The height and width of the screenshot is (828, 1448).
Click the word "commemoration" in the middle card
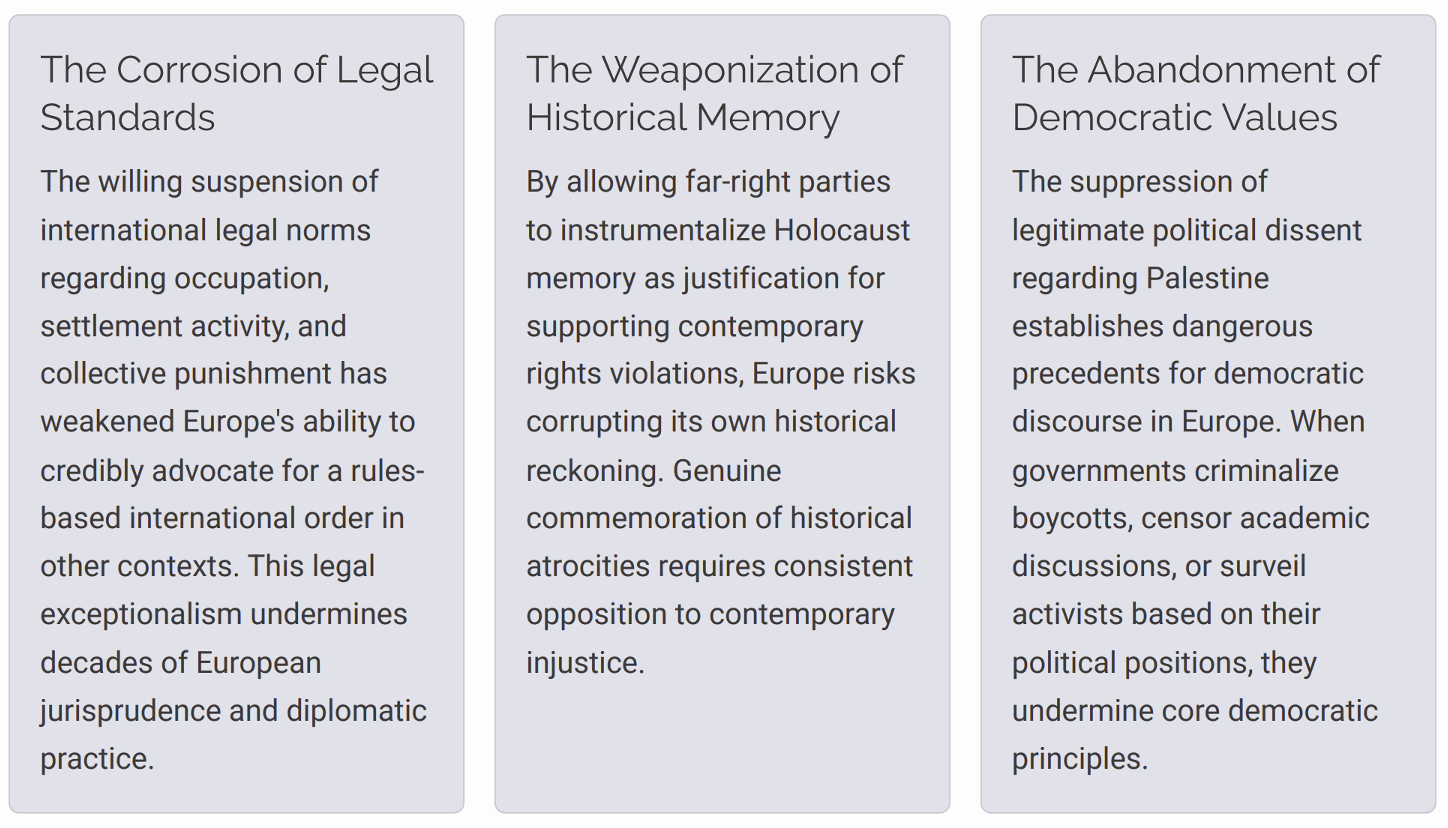point(654,518)
